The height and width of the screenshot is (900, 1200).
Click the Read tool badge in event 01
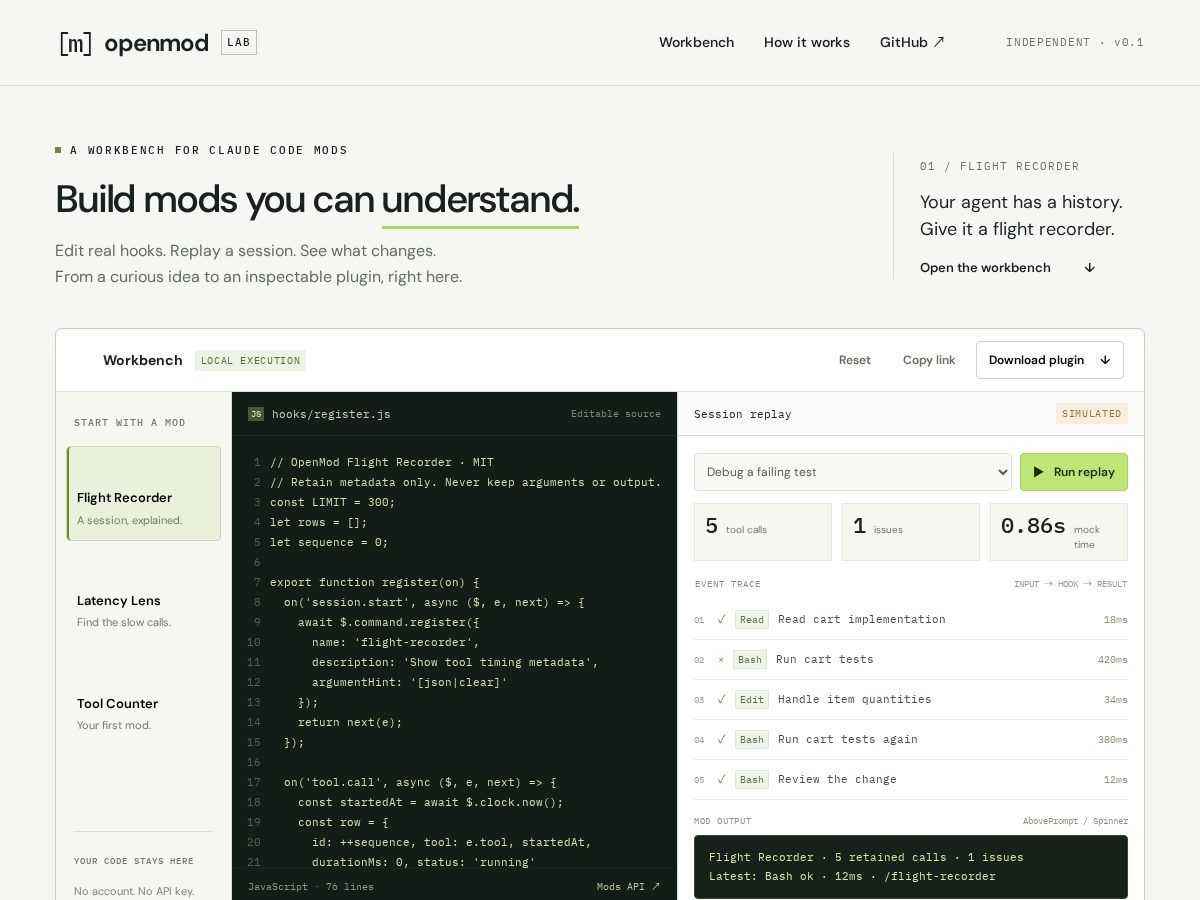coord(752,620)
